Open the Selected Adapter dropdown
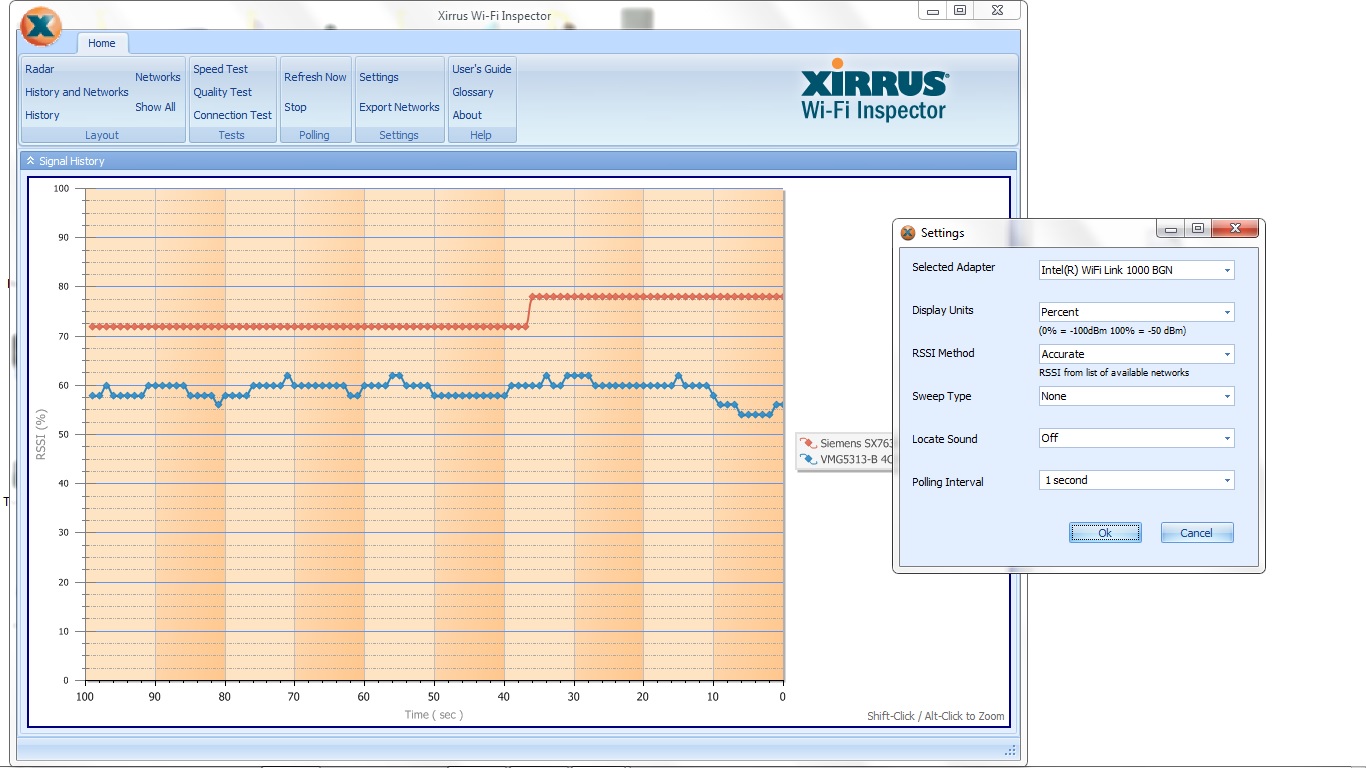1366x768 pixels. coord(1226,270)
